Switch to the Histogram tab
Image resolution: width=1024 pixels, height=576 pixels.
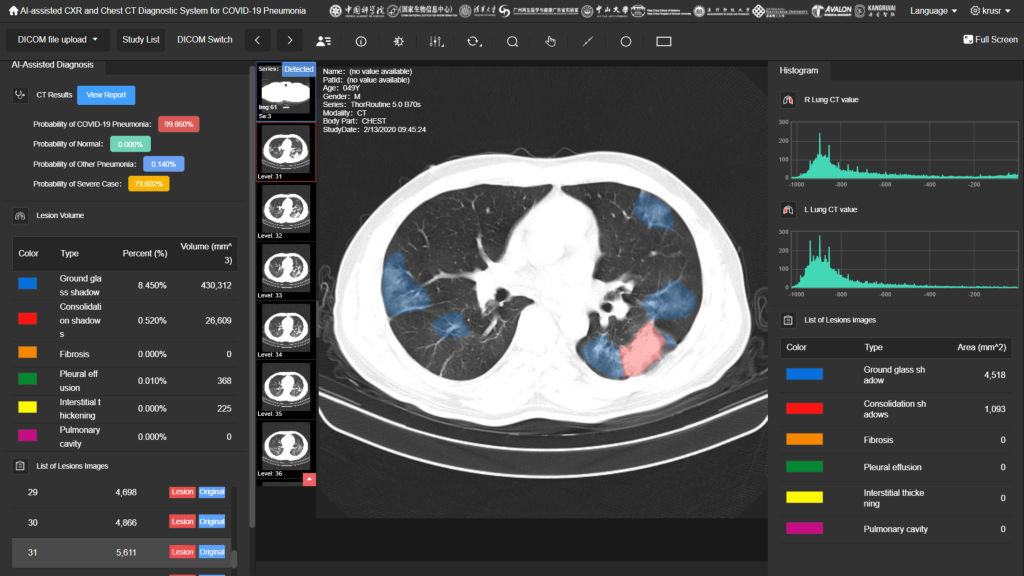[799, 70]
